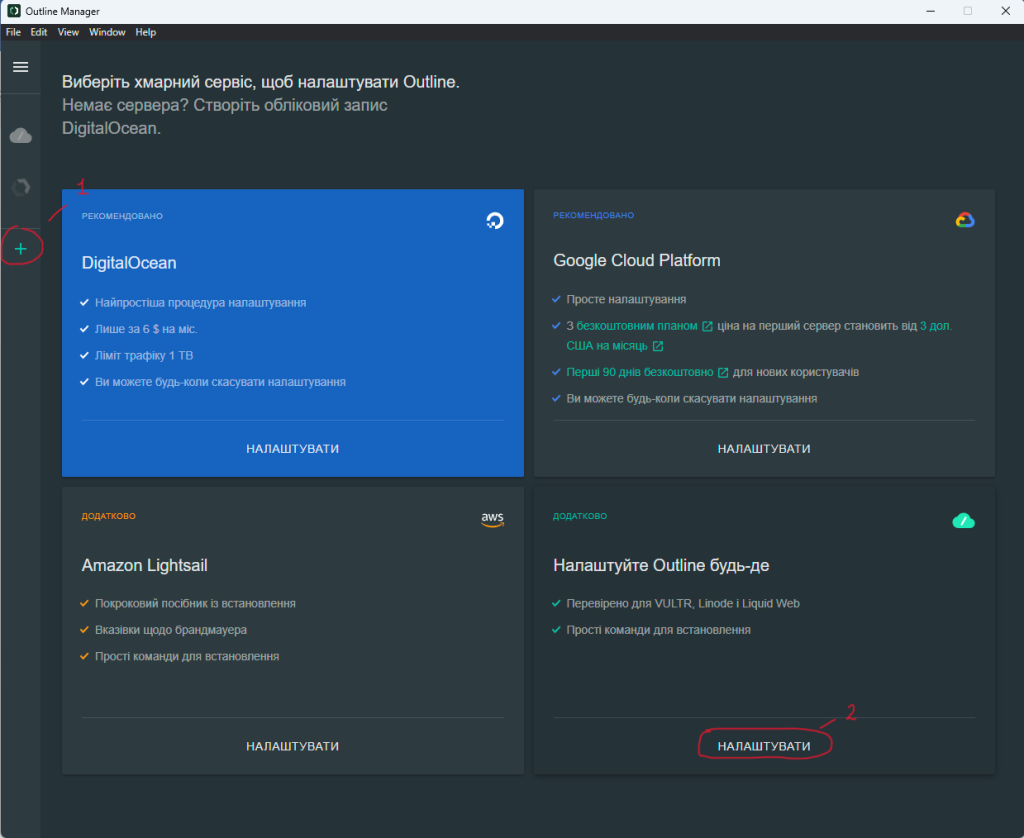Open the Window menu

[107, 32]
